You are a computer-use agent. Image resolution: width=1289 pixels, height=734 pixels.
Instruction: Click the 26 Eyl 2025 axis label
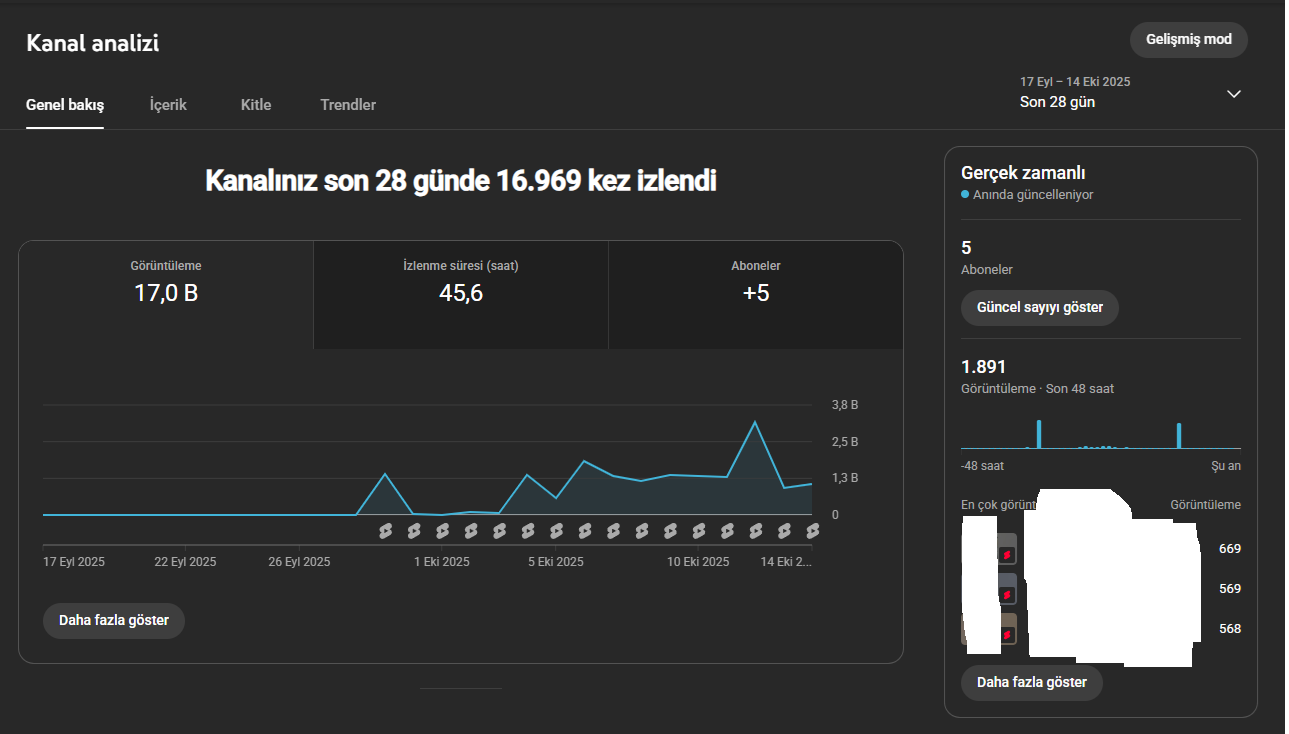pyautogui.click(x=299, y=562)
